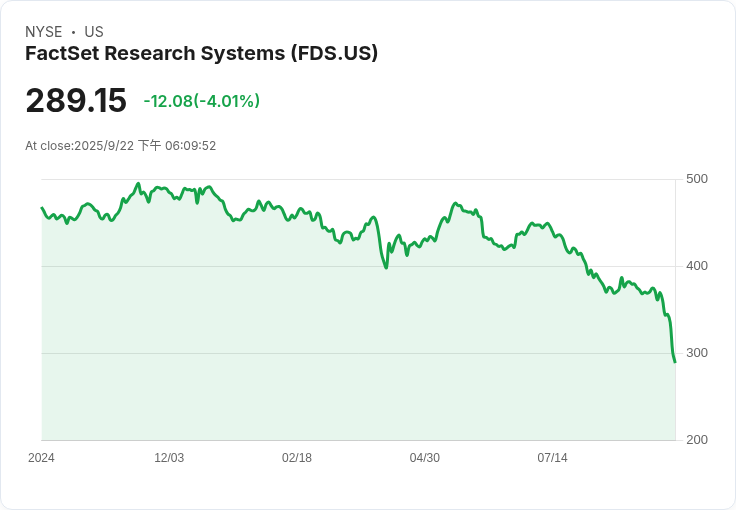
Task: Click the 2024 x-axis date label
Action: coord(41,458)
